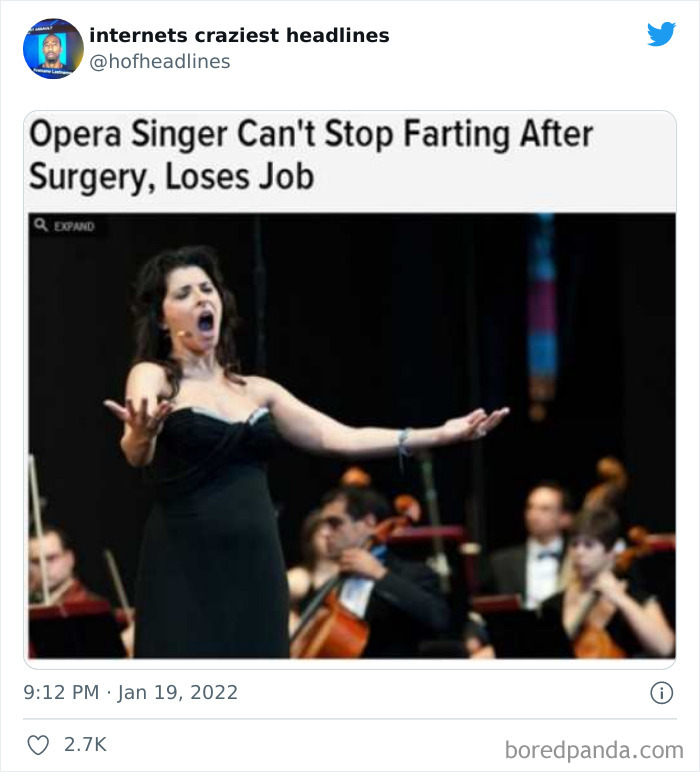Click the magnifier icon beside EXPAND

point(41,226)
